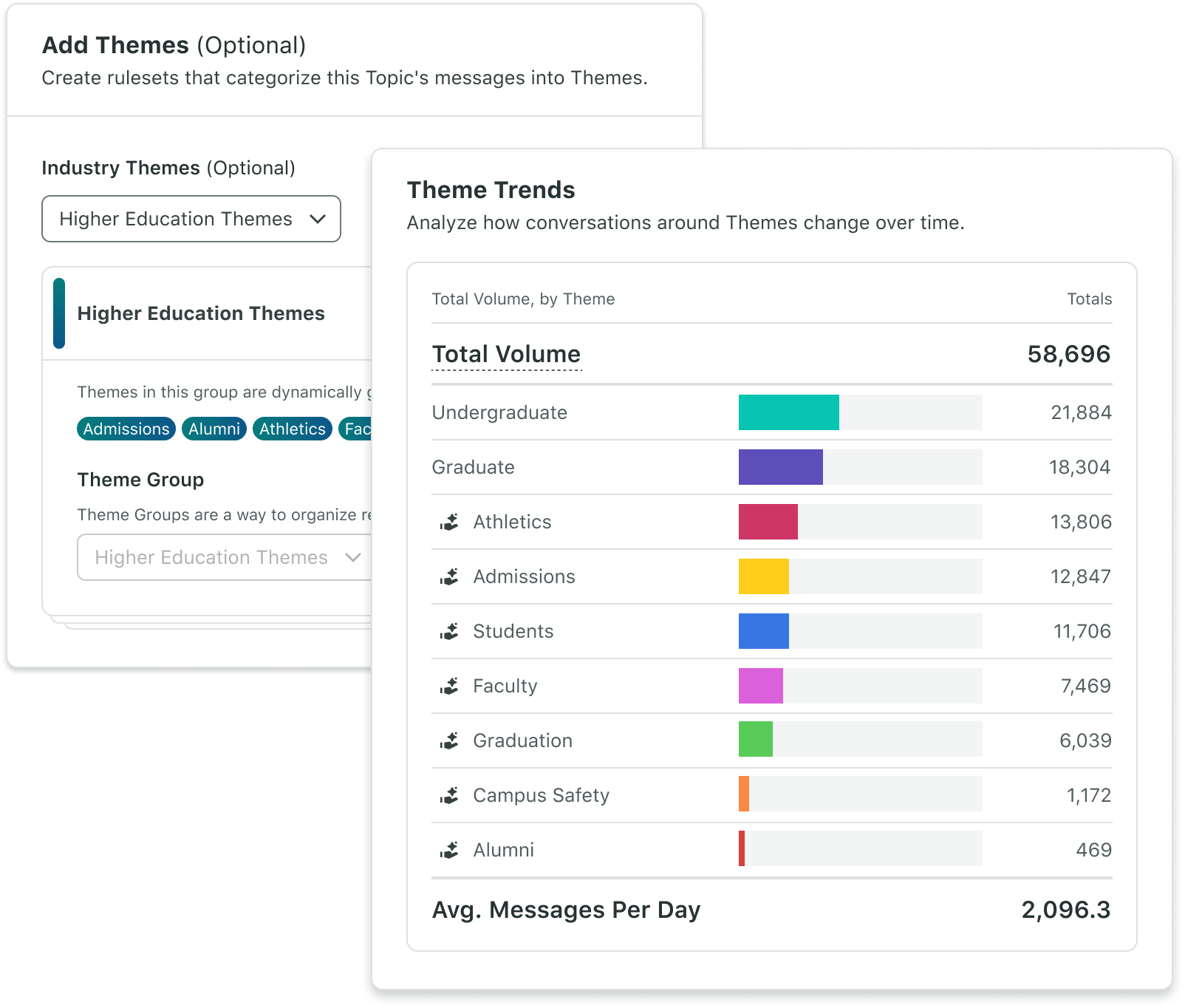
Task: Click the theme icon beside Students
Action: 449,632
